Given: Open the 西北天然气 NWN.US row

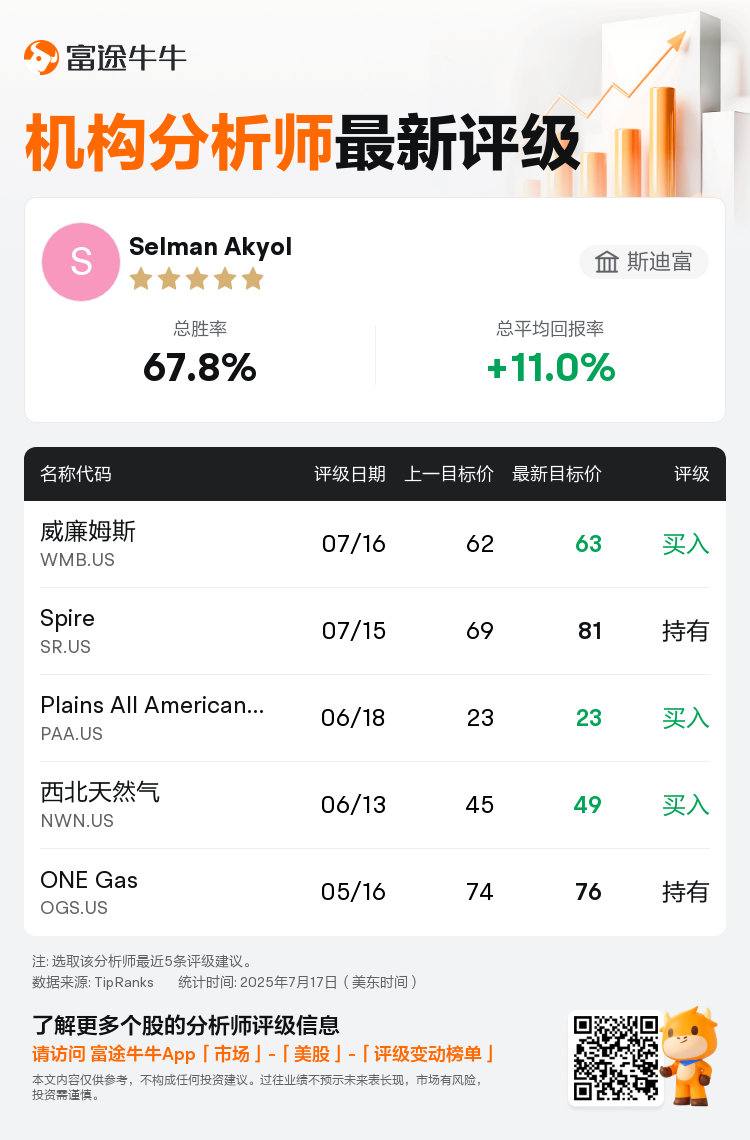Looking at the screenshot, I should click(x=375, y=805).
